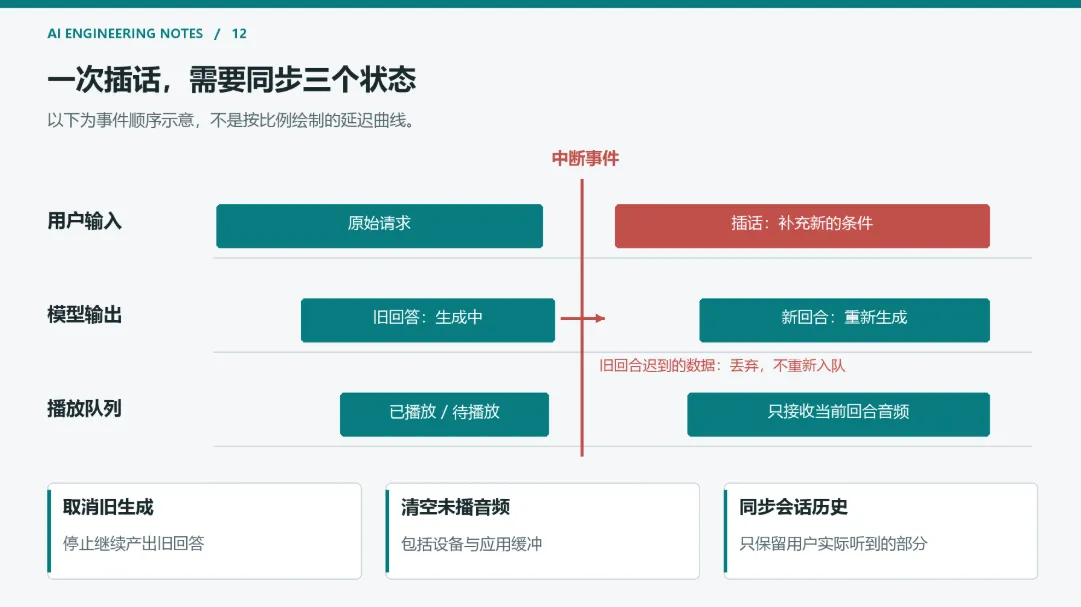Image resolution: width=1081 pixels, height=607 pixels.
Task: Click the red arrow after '旧回答：生成中'
Action: pos(583,318)
